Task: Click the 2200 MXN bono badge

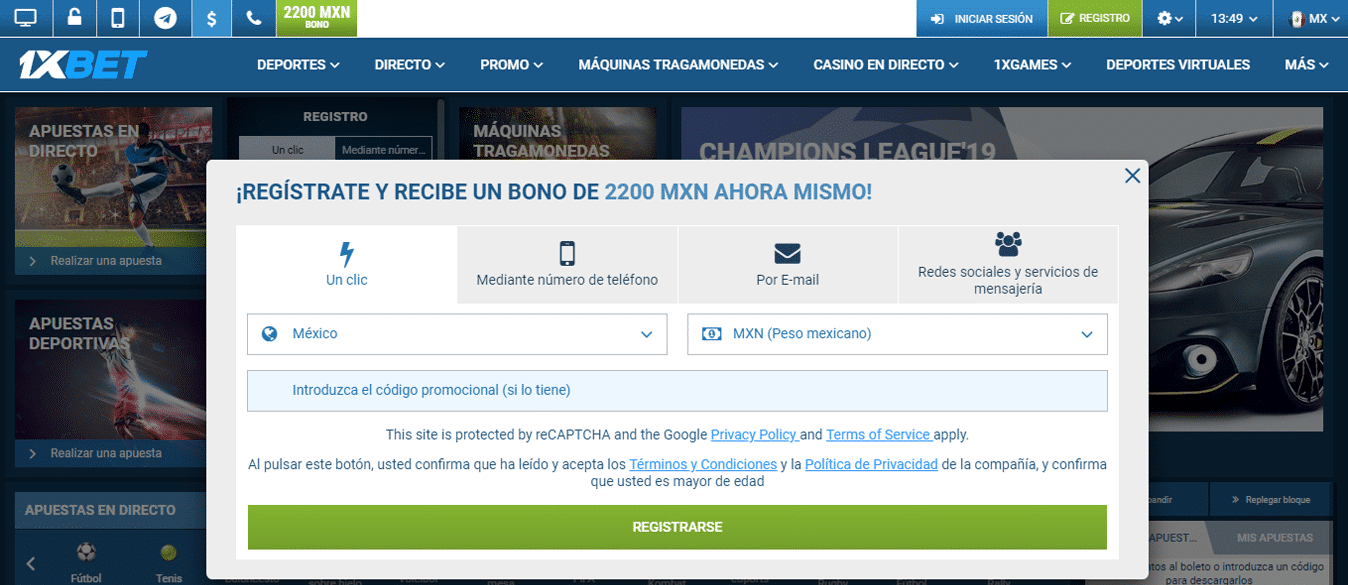Action: click(316, 17)
